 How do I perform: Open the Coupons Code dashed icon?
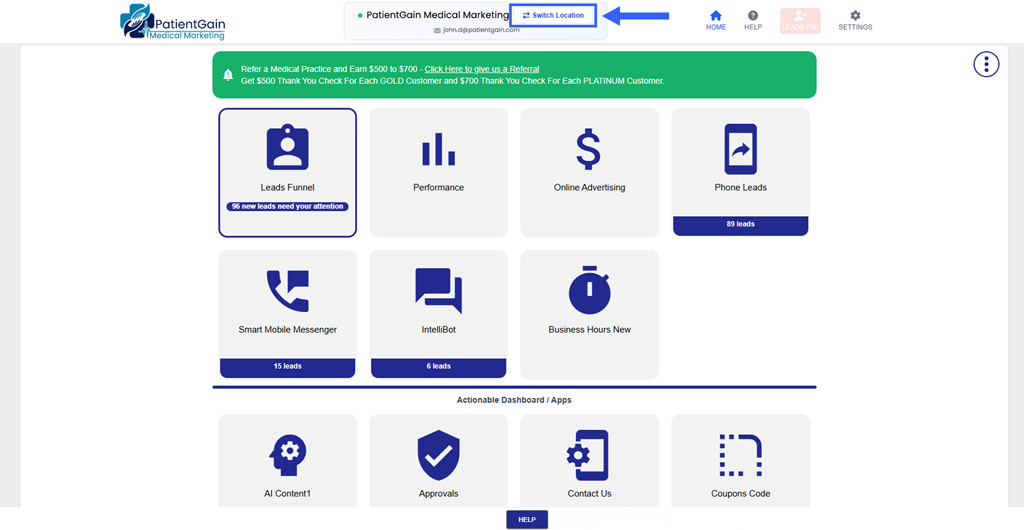pos(741,455)
